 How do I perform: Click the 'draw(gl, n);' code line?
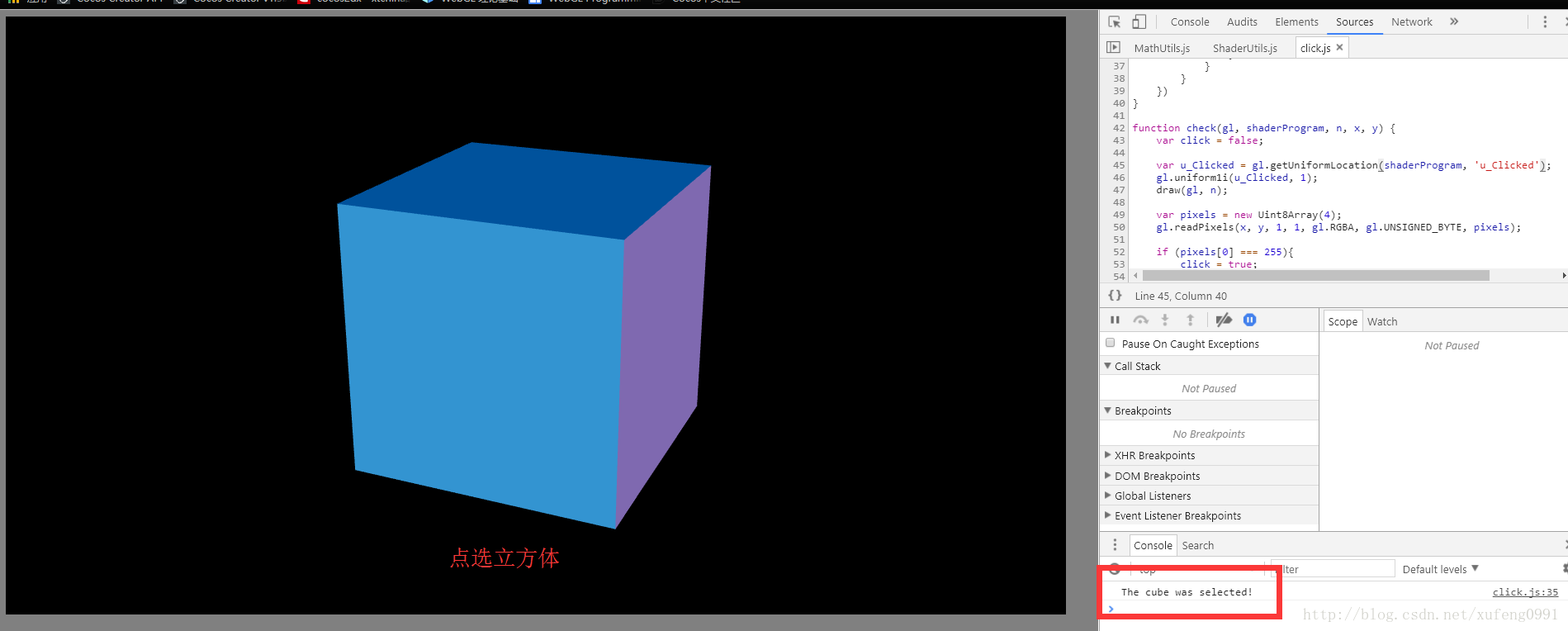(x=1191, y=190)
